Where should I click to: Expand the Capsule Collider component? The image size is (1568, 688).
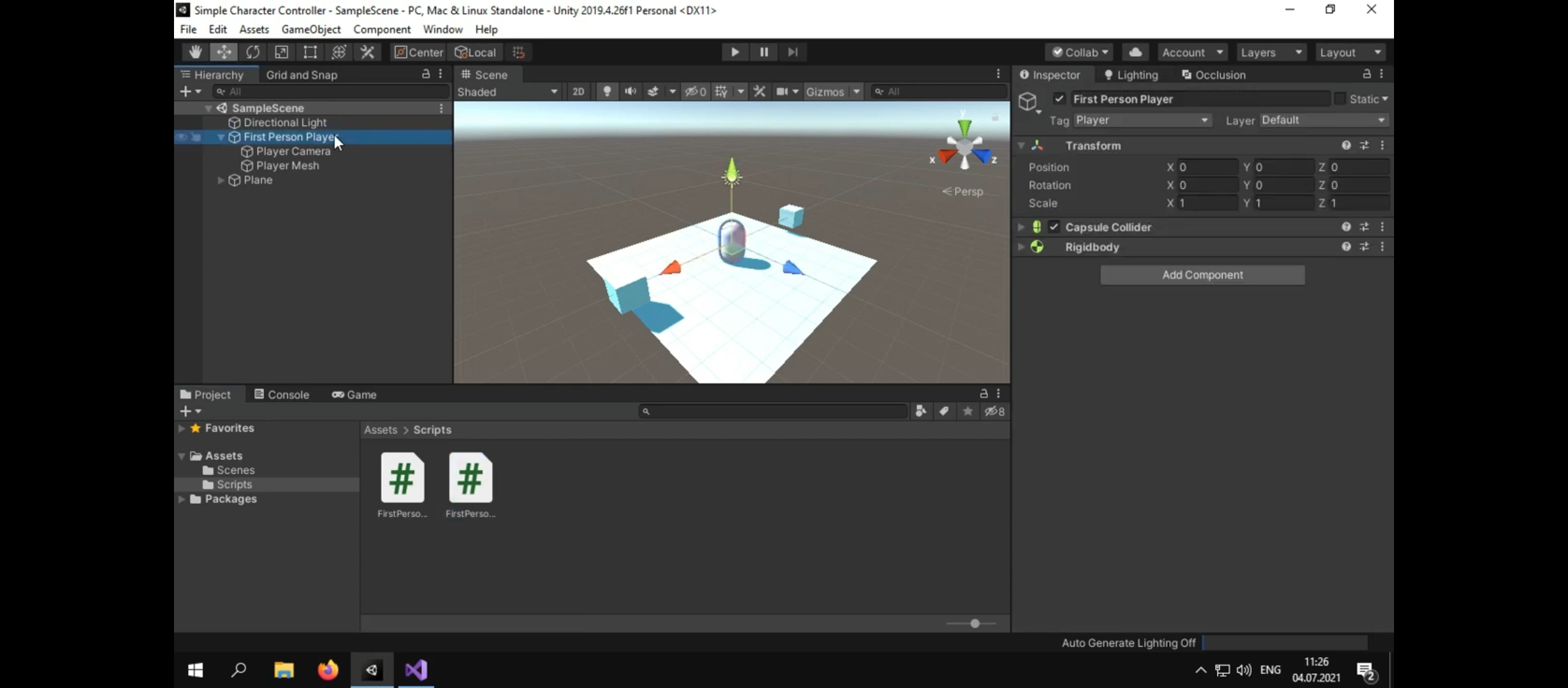pyautogui.click(x=1021, y=227)
